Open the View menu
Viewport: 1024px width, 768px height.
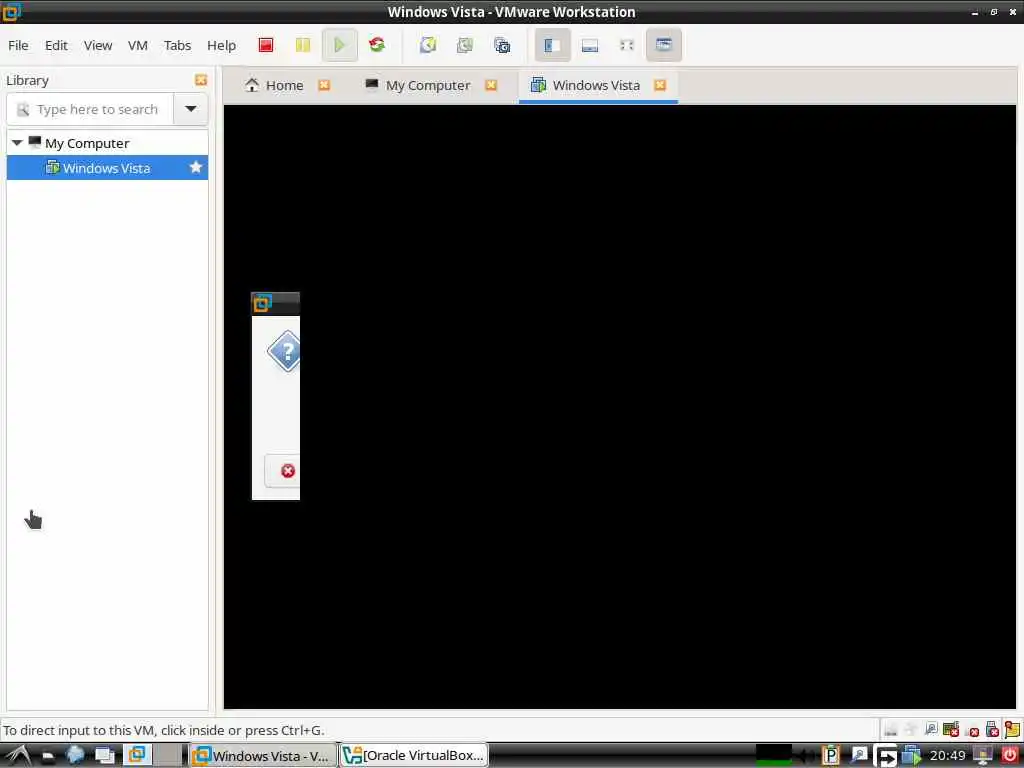(98, 45)
